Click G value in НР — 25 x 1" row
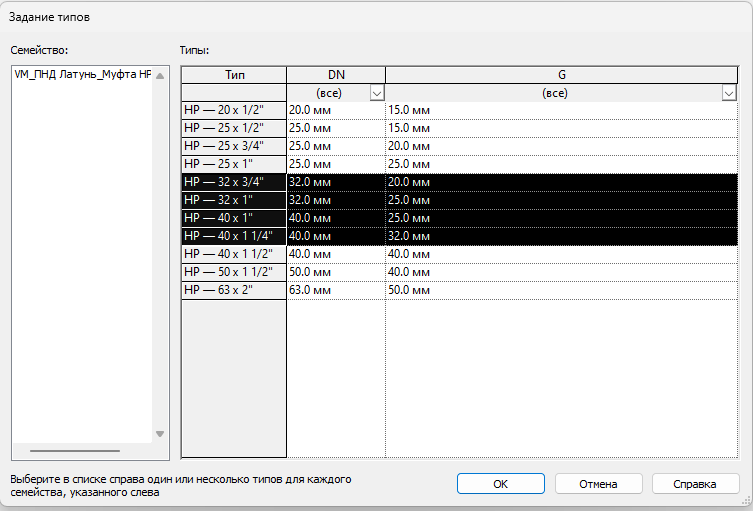Viewport: 753px width, 511px height. tap(561, 164)
